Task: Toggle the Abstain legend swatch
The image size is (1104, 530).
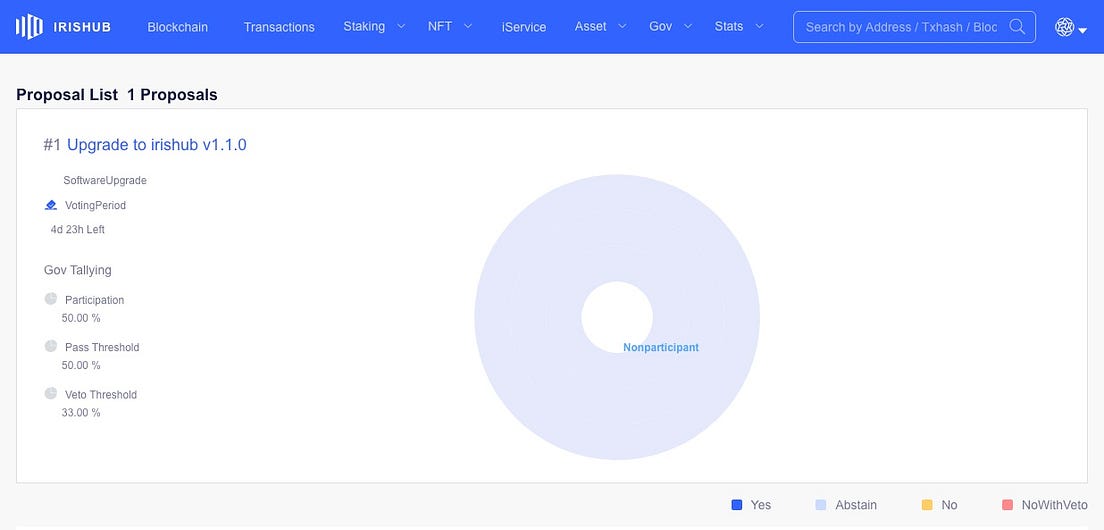Action: (820, 505)
